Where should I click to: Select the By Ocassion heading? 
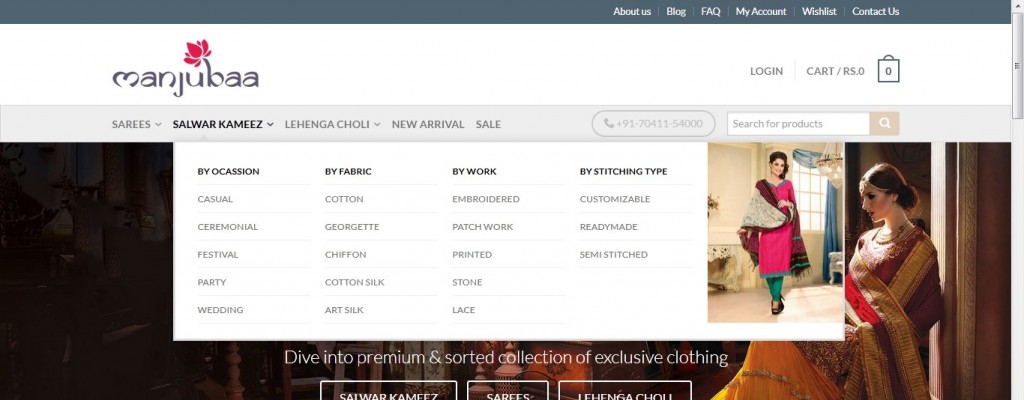228,171
